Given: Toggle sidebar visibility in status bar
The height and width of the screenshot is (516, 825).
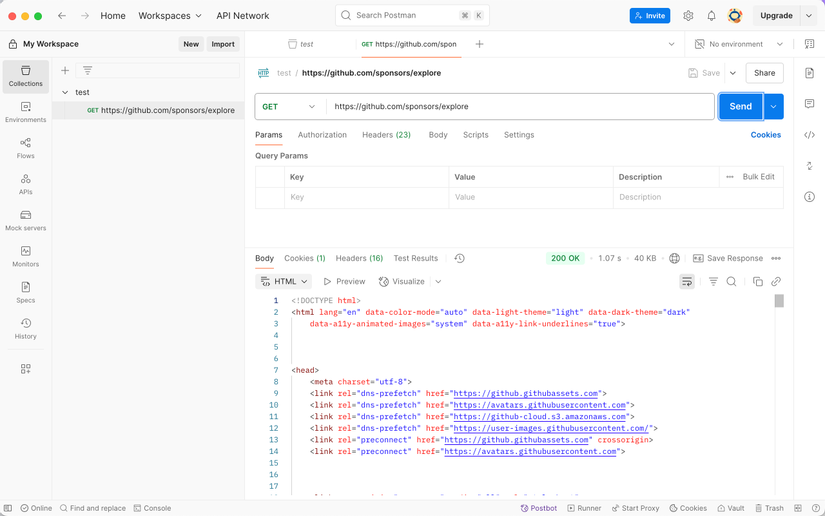Looking at the screenshot, I should 7,508.
